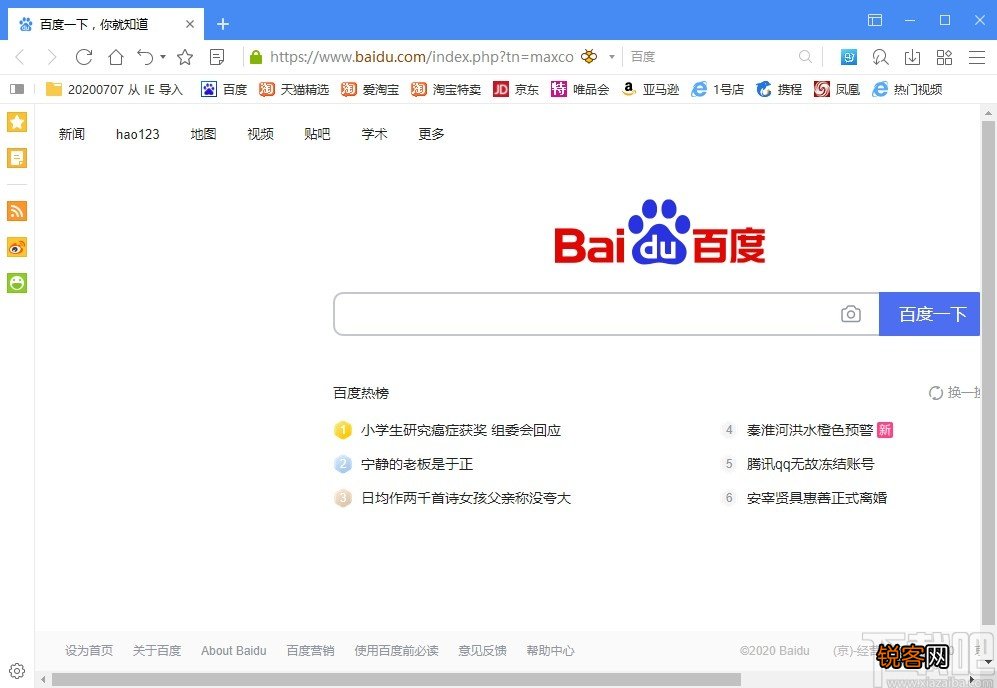Screen dimensions: 997x688
Task: Open the RSS feed icon in sidebar
Action: (17, 211)
